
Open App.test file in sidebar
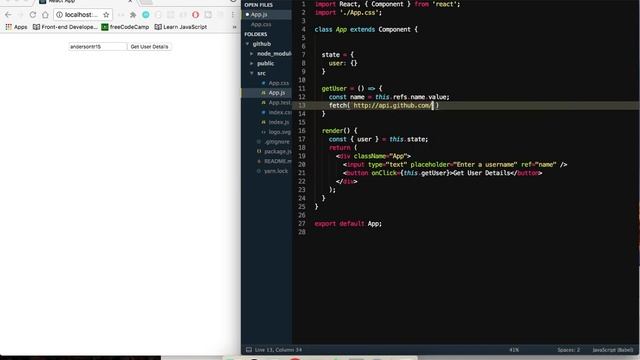point(280,102)
